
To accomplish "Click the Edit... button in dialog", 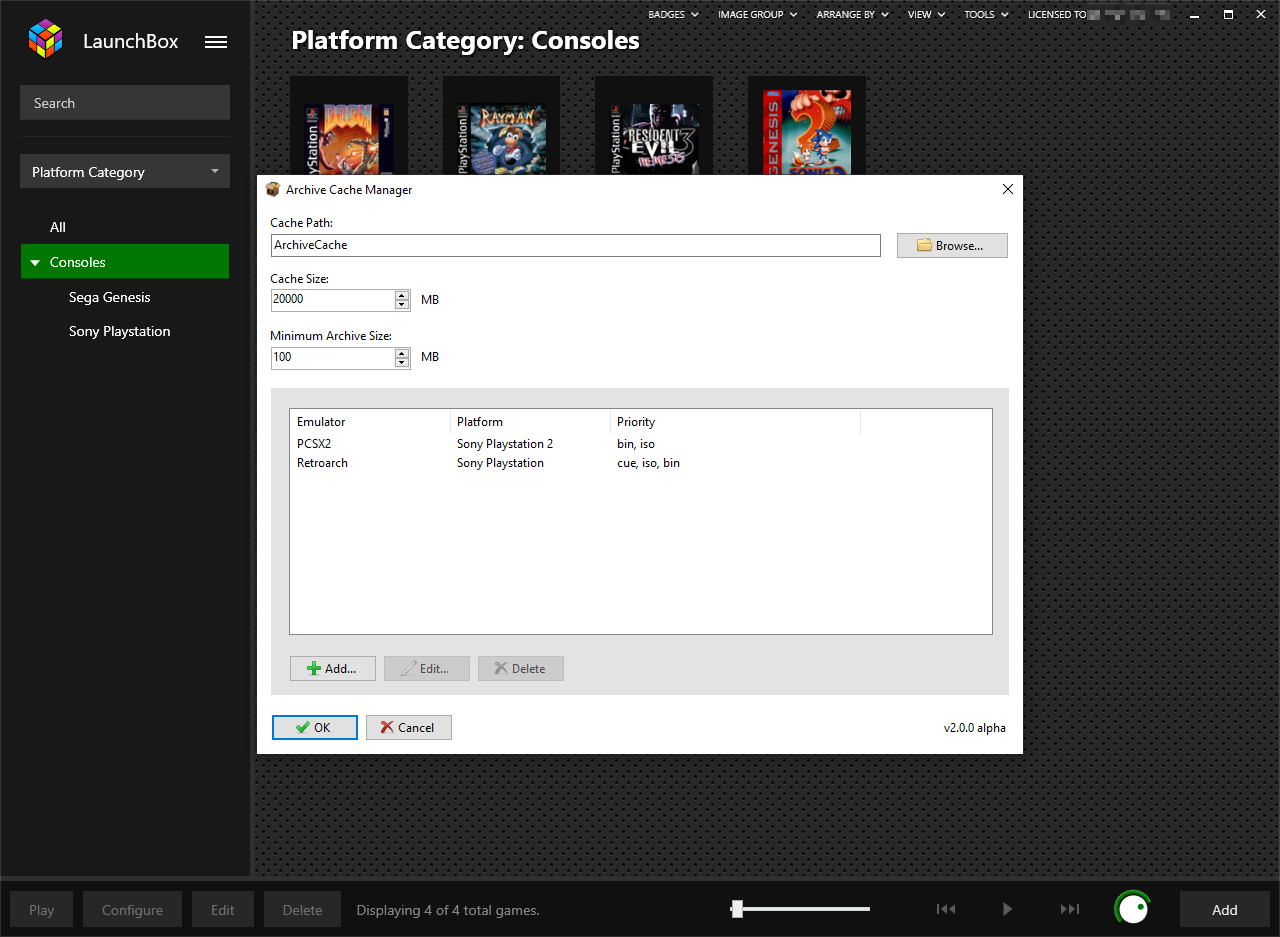I will click(x=427, y=668).
